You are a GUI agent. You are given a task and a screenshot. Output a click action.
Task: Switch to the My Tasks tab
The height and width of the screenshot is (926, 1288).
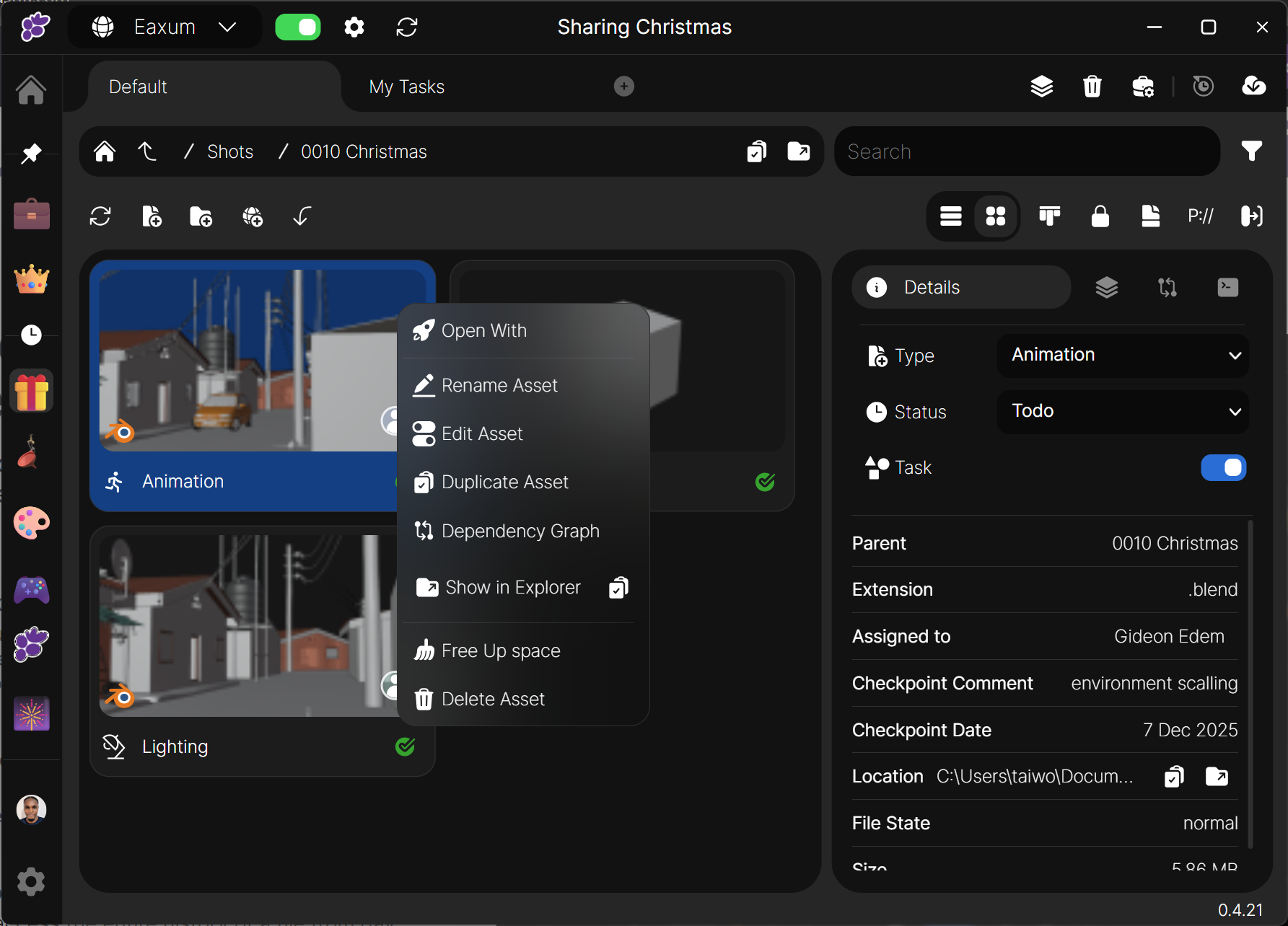click(406, 87)
